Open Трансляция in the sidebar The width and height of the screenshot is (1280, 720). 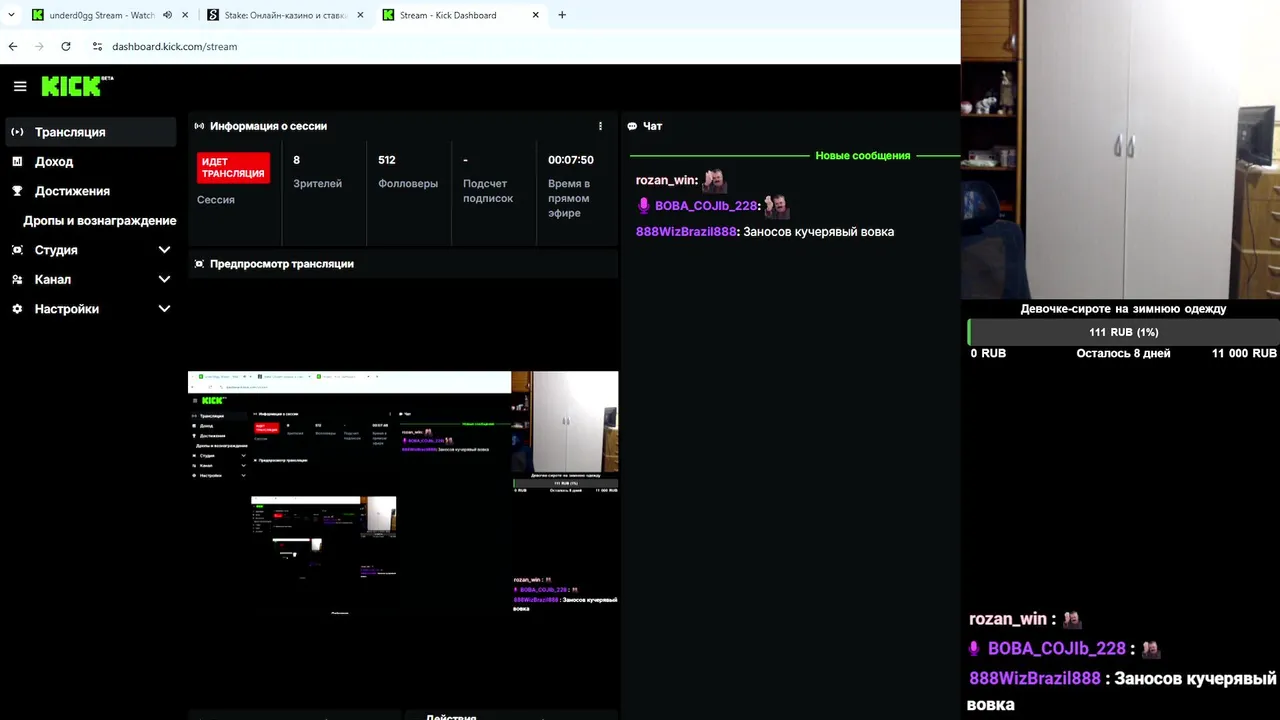pos(90,132)
